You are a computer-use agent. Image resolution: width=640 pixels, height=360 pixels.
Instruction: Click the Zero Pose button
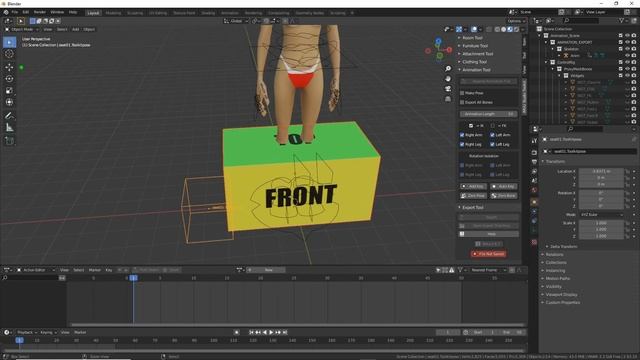[473, 196]
